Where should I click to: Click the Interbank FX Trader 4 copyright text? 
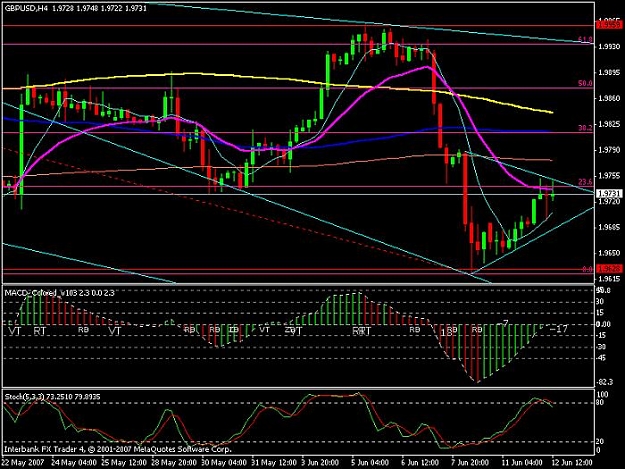click(x=118, y=449)
